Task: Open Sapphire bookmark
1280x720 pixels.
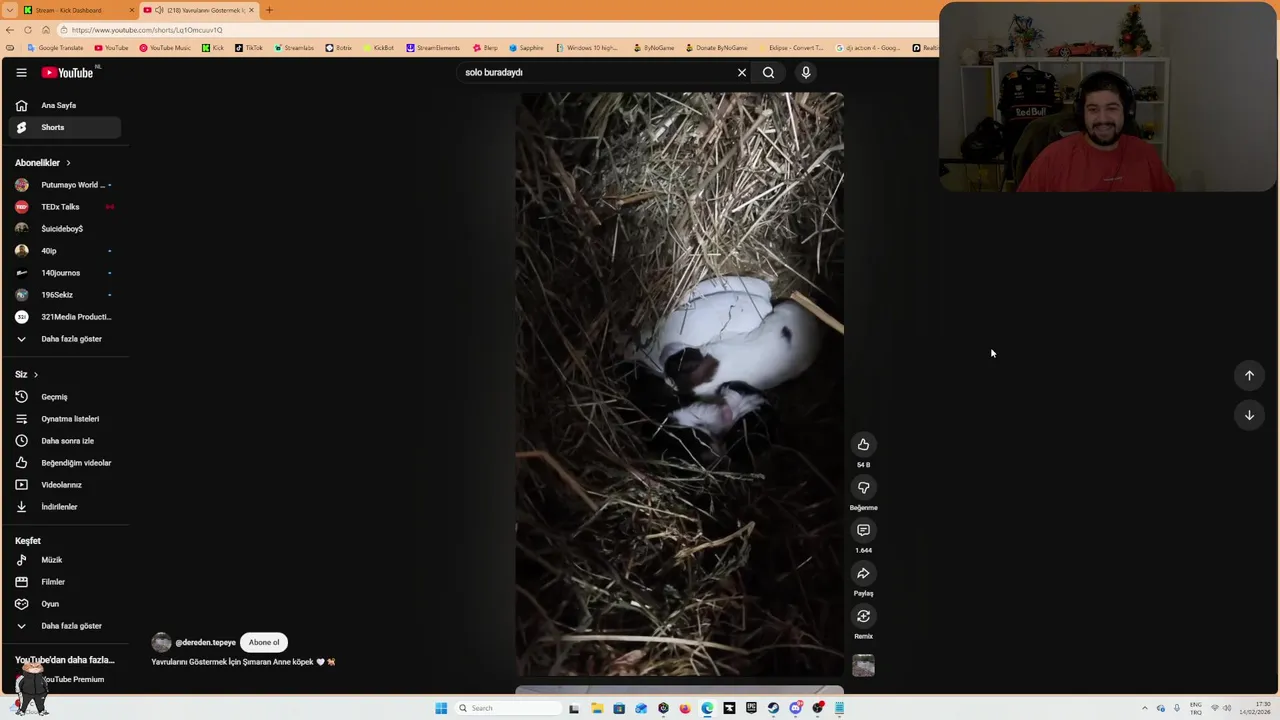Action: point(526,48)
